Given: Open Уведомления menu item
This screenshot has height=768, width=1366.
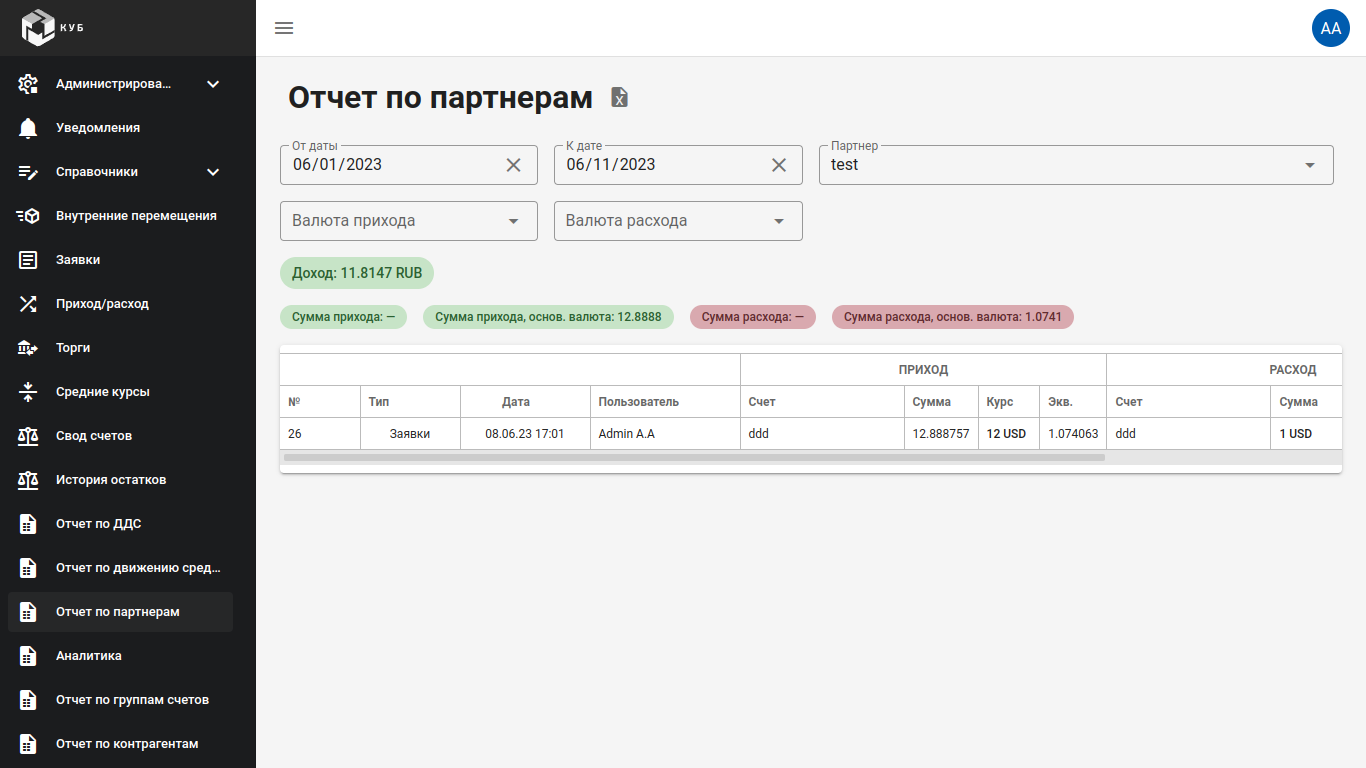Looking at the screenshot, I should point(120,128).
